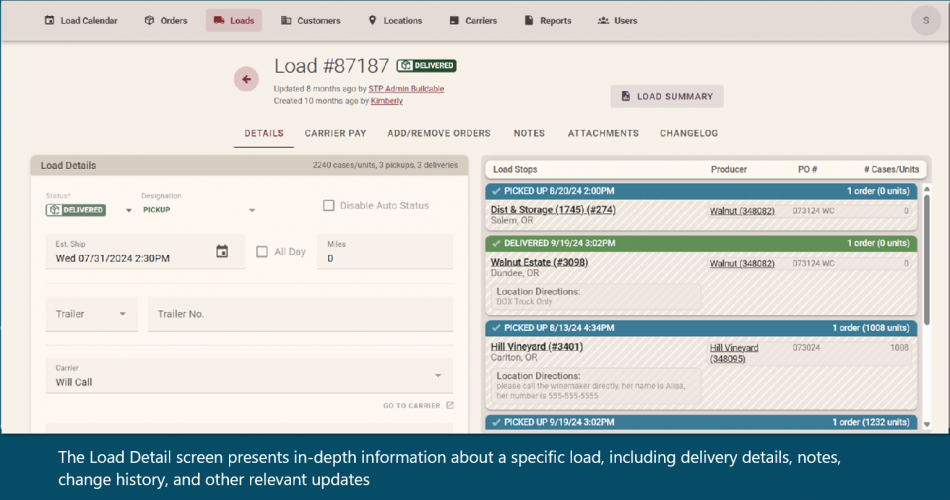950x500 pixels.
Task: Open Dist & Storage (1745) (#274) stop
Action: point(553,210)
